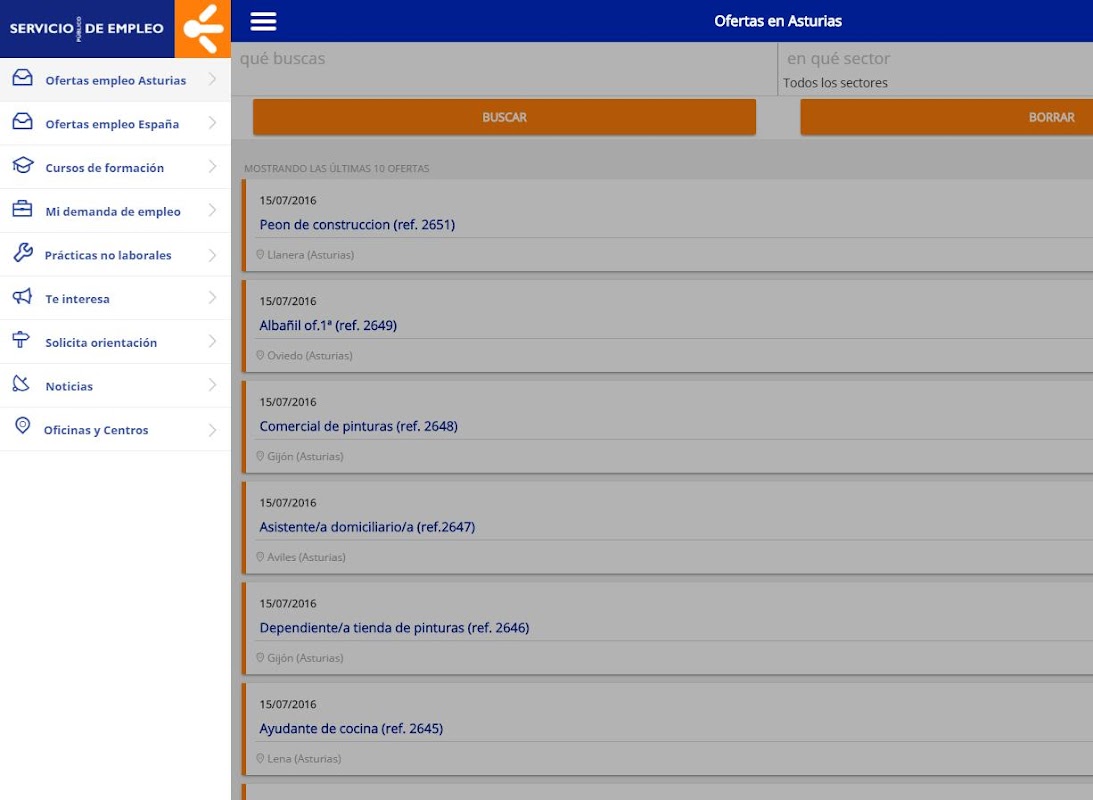Click the Aviles (Asturias) location text

[x=306, y=557]
